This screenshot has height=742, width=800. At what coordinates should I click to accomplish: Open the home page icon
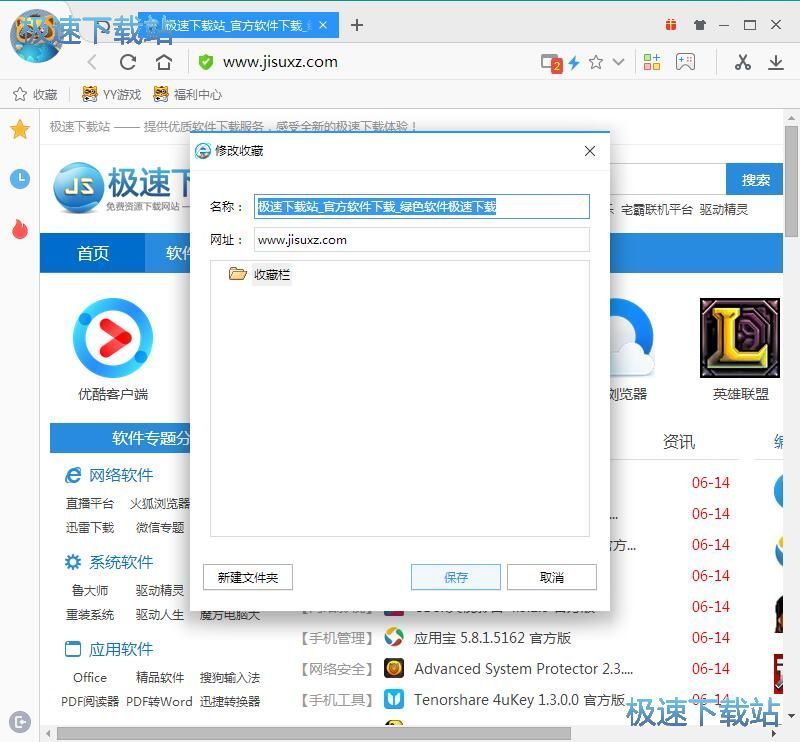(163, 62)
